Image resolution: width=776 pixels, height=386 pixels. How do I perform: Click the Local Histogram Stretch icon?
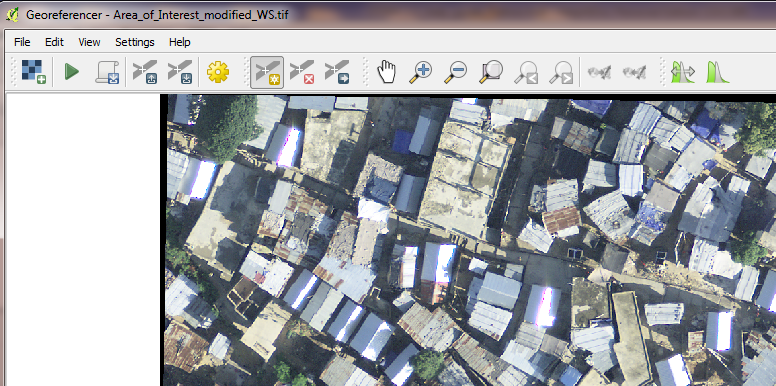(x=683, y=72)
